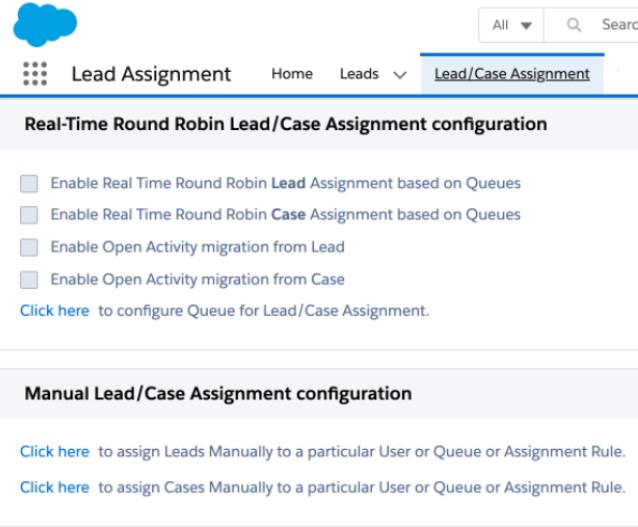The height and width of the screenshot is (527, 638).
Task: Click label 'Enable Real Time Round Robin Case Assignment'
Action: click(x=285, y=214)
